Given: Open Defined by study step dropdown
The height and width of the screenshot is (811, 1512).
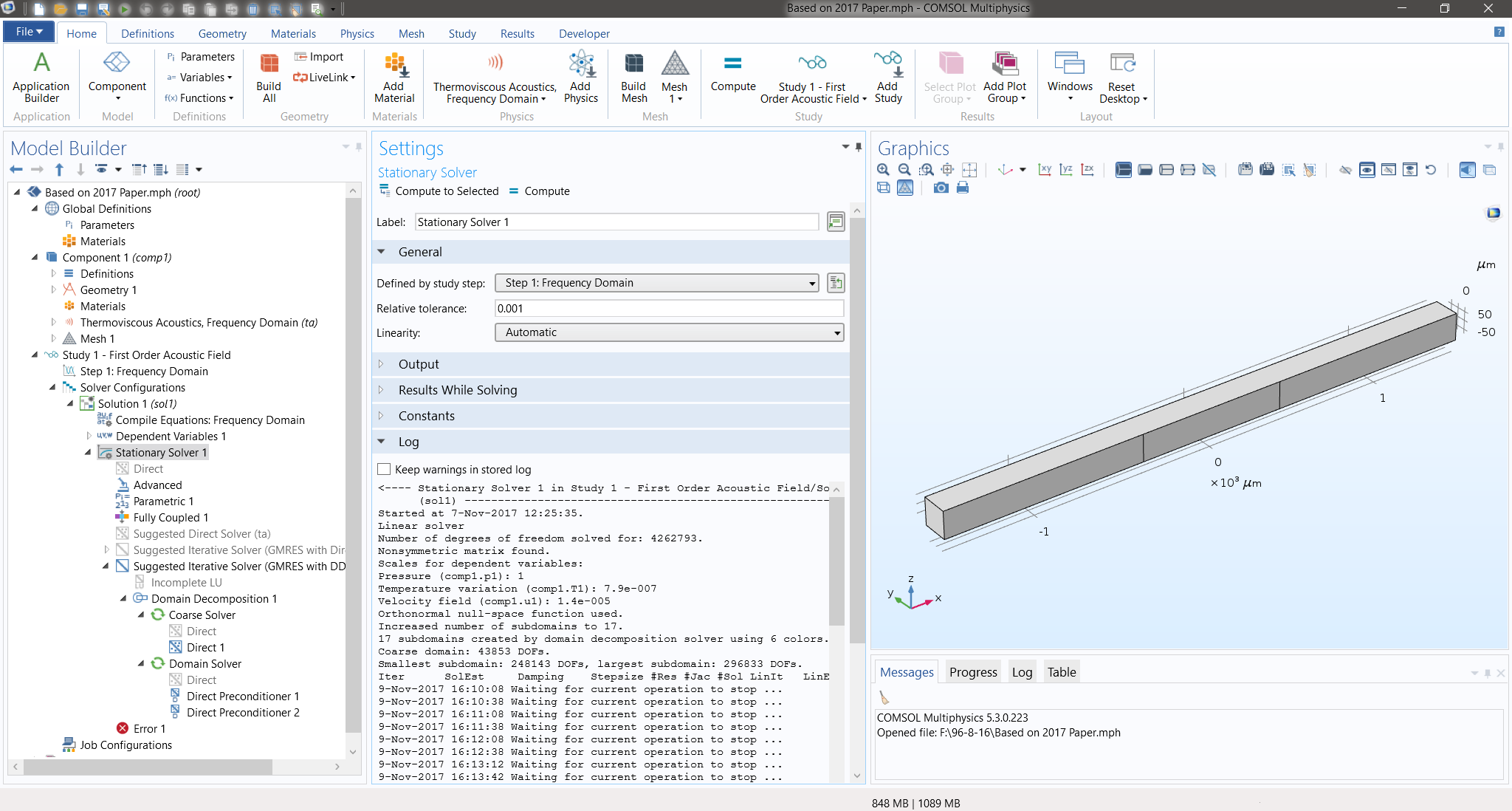Looking at the screenshot, I should (657, 283).
